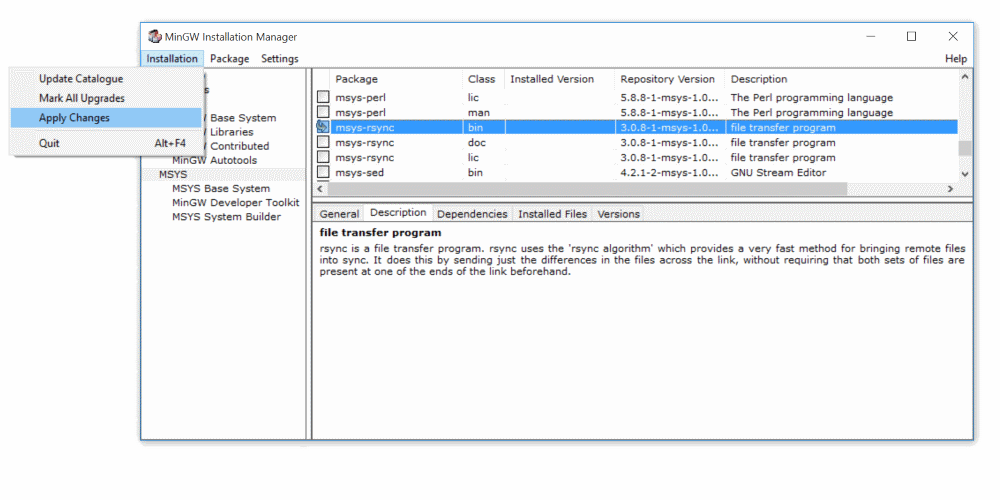The height and width of the screenshot is (500, 1000).
Task: Click the rsync description paragraph
Action: (642, 260)
